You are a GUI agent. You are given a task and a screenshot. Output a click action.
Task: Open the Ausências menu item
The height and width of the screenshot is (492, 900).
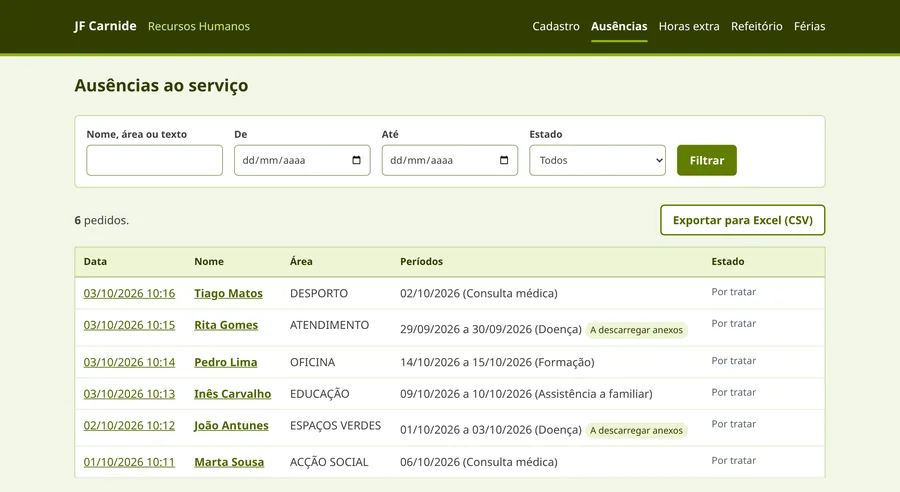[x=619, y=26]
